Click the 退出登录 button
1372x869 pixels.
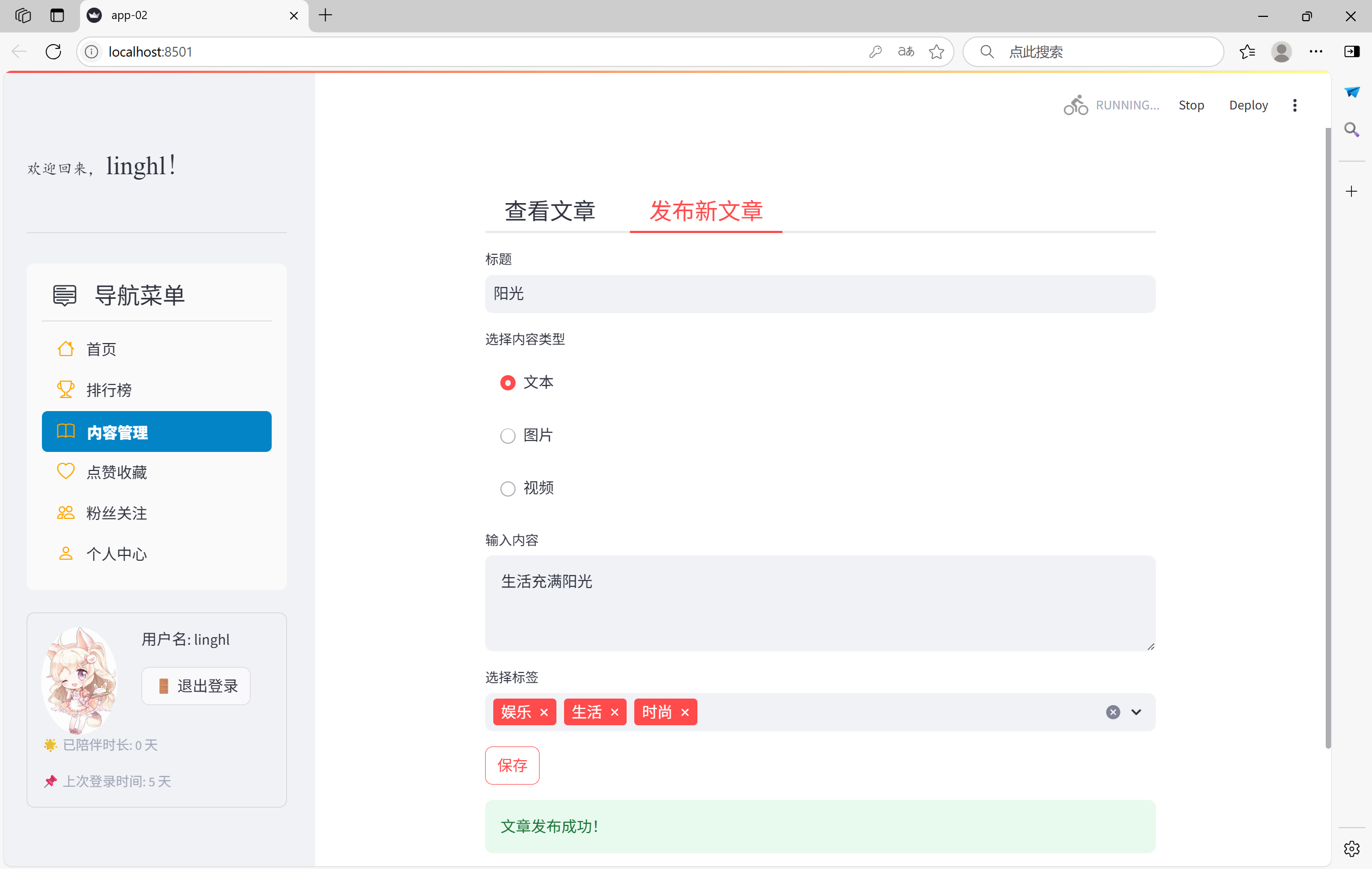[196, 686]
